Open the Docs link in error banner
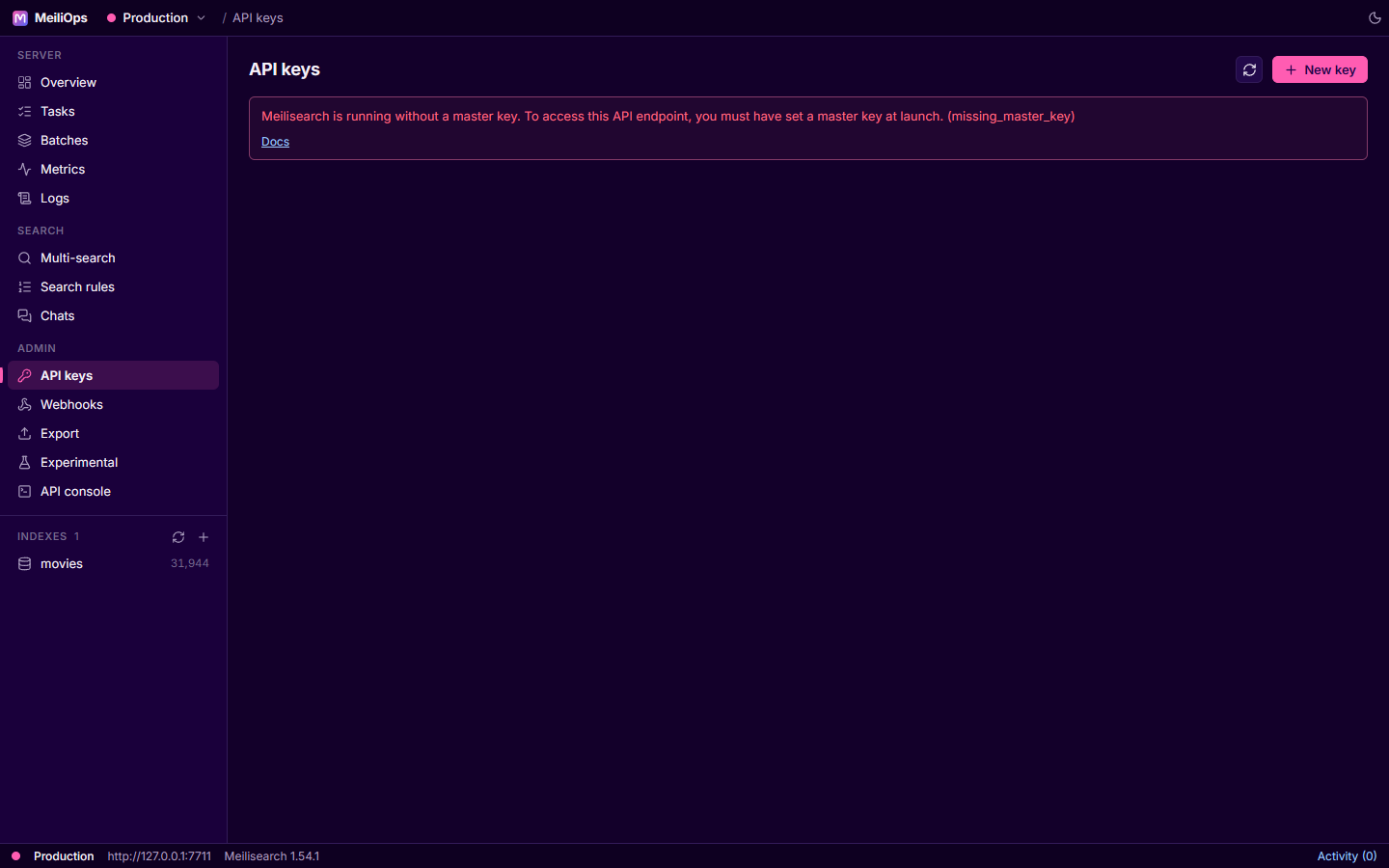1389x868 pixels. point(275,142)
